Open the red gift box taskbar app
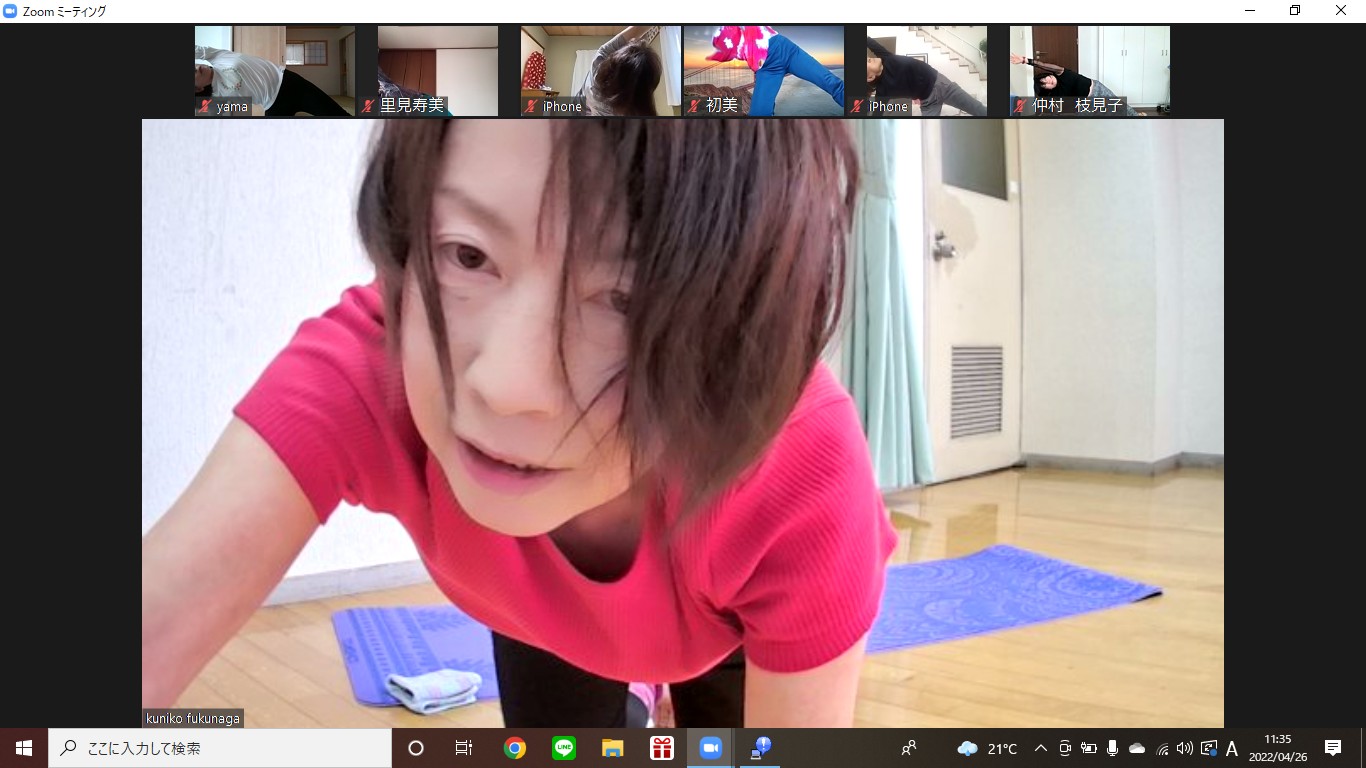Image resolution: width=1366 pixels, height=768 pixels. (x=662, y=748)
